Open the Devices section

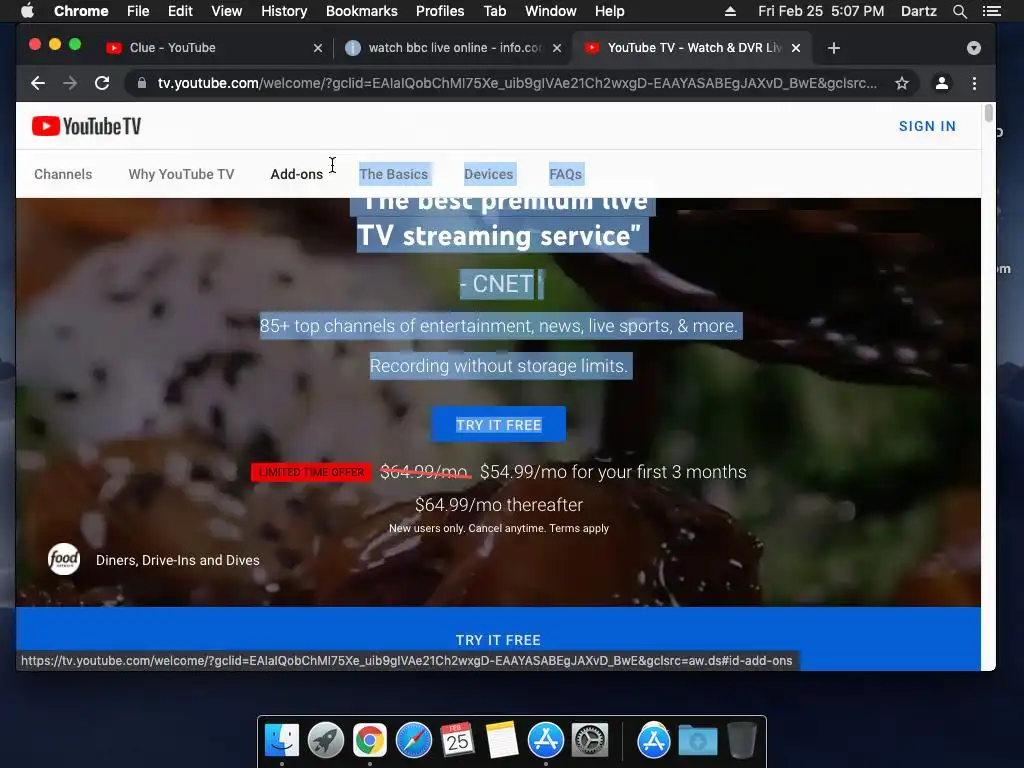[x=488, y=174]
